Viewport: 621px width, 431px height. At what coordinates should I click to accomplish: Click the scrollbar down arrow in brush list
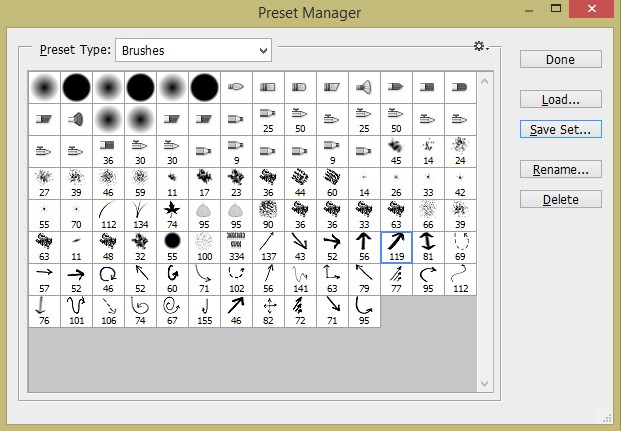point(485,385)
